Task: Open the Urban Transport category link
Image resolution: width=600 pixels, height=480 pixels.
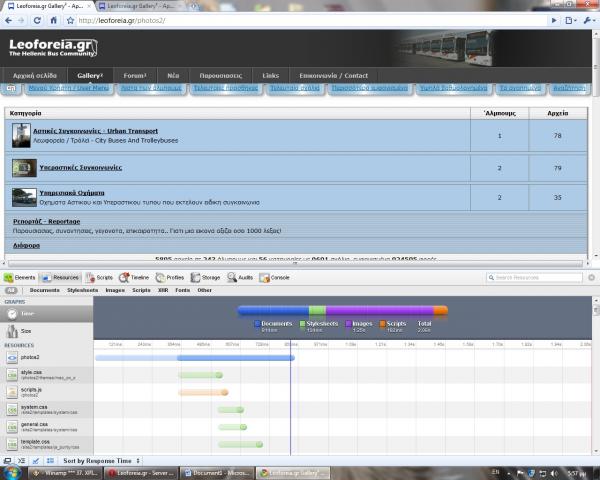Action: click(98, 131)
